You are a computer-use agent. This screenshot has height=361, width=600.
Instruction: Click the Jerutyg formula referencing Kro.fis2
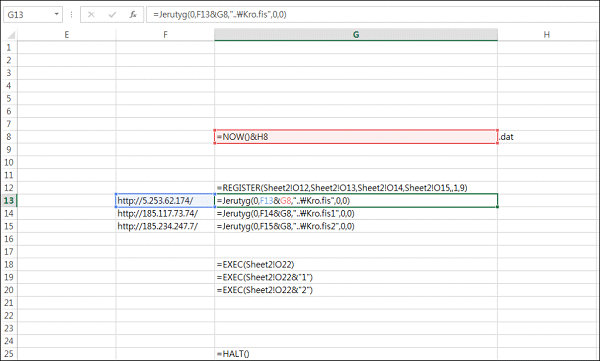coord(356,226)
